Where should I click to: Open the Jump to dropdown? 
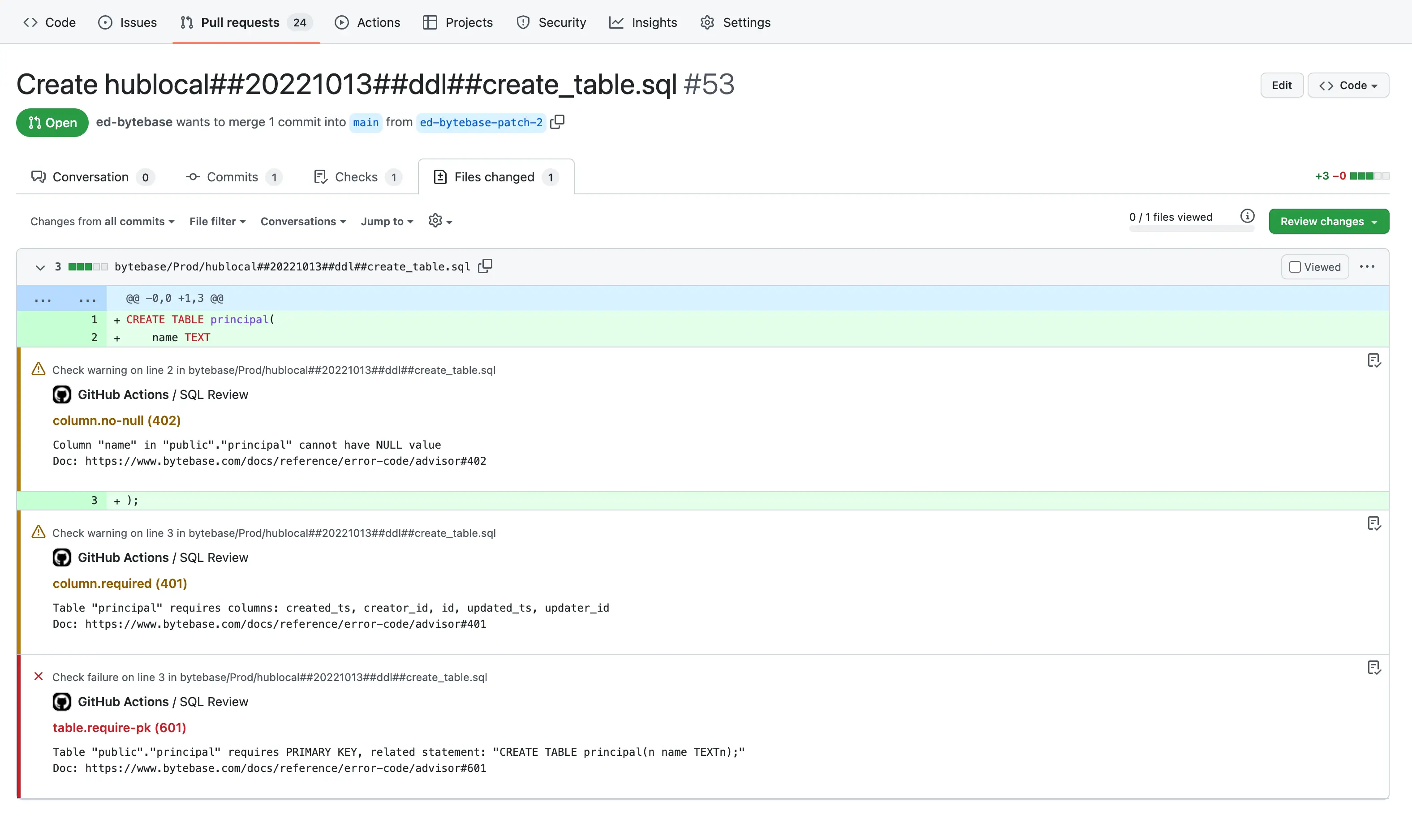click(387, 221)
